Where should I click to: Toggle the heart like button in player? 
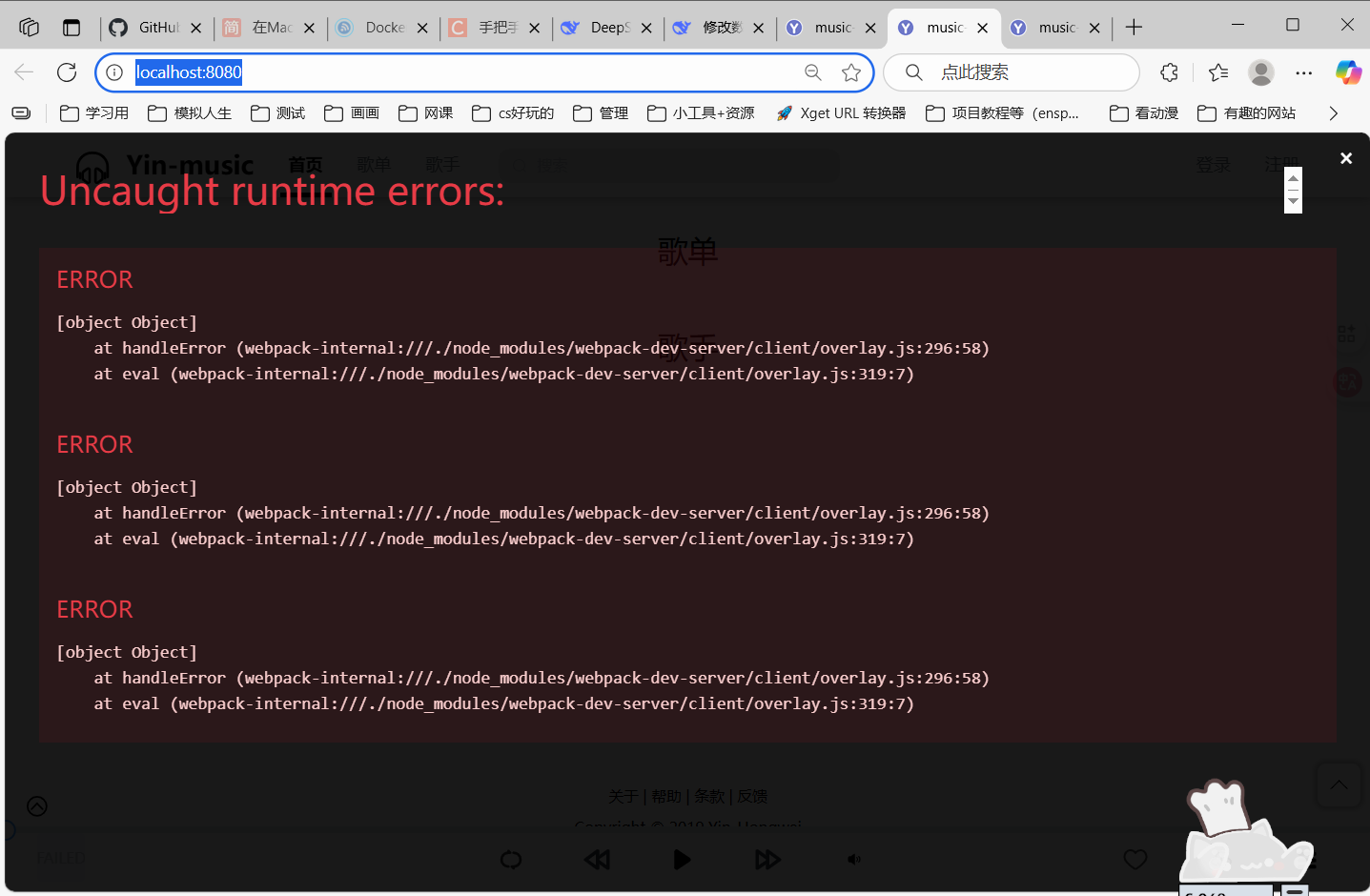(x=1135, y=860)
